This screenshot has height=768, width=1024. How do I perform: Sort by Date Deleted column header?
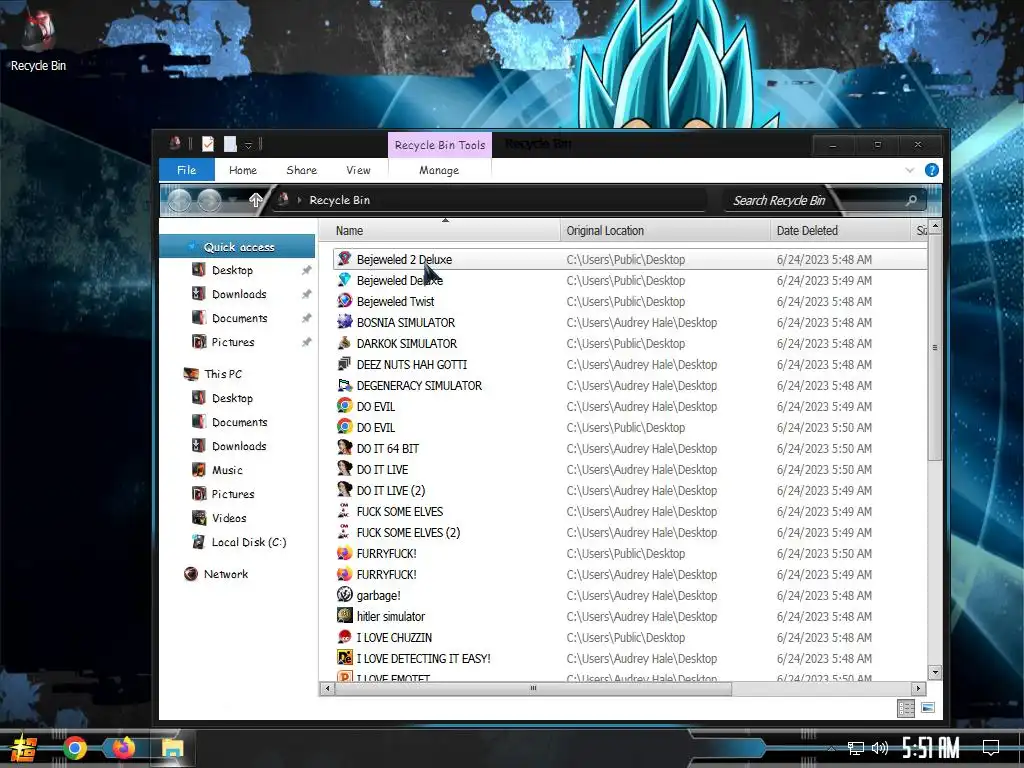pos(842,231)
